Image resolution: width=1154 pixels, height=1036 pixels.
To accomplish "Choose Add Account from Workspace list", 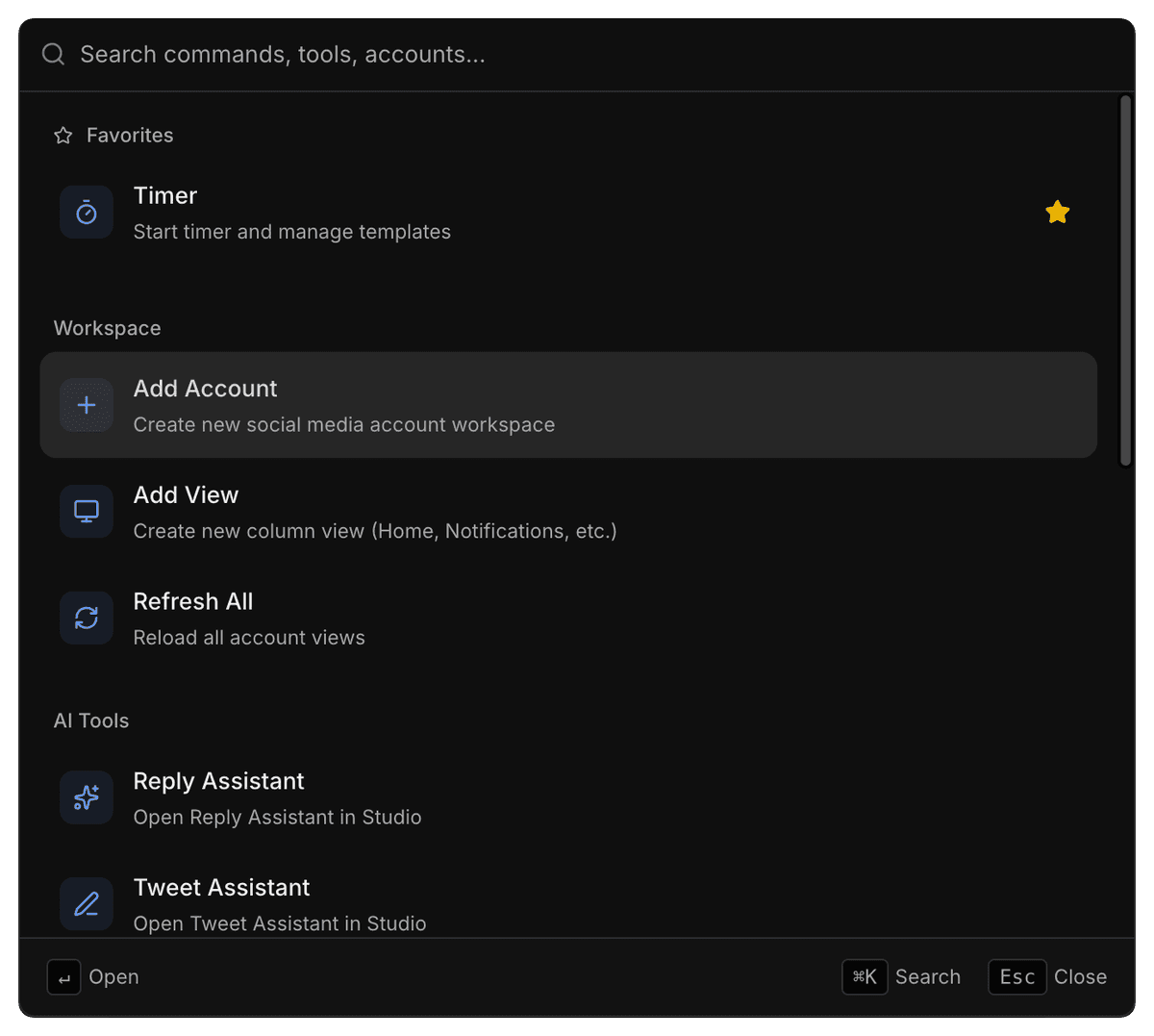I will (x=567, y=405).
